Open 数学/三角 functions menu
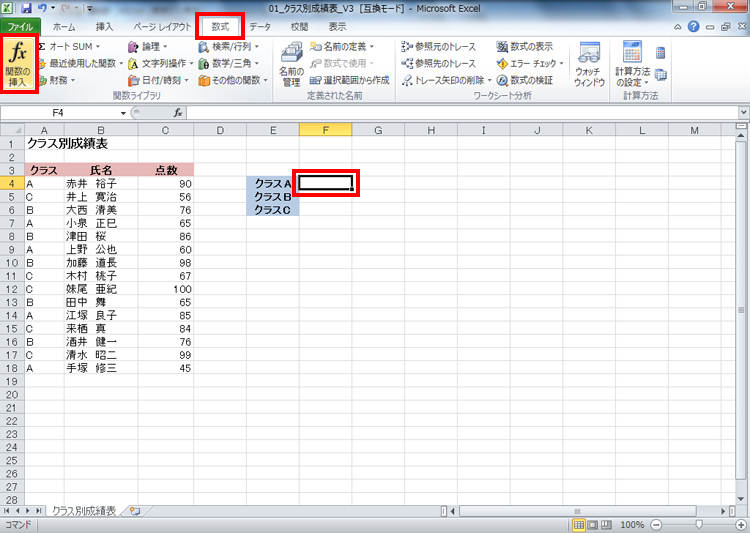The width and height of the screenshot is (750, 533). [229, 63]
